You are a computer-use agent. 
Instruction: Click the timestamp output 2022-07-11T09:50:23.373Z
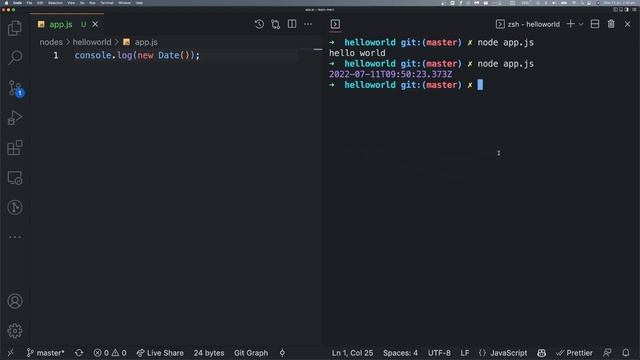point(390,74)
